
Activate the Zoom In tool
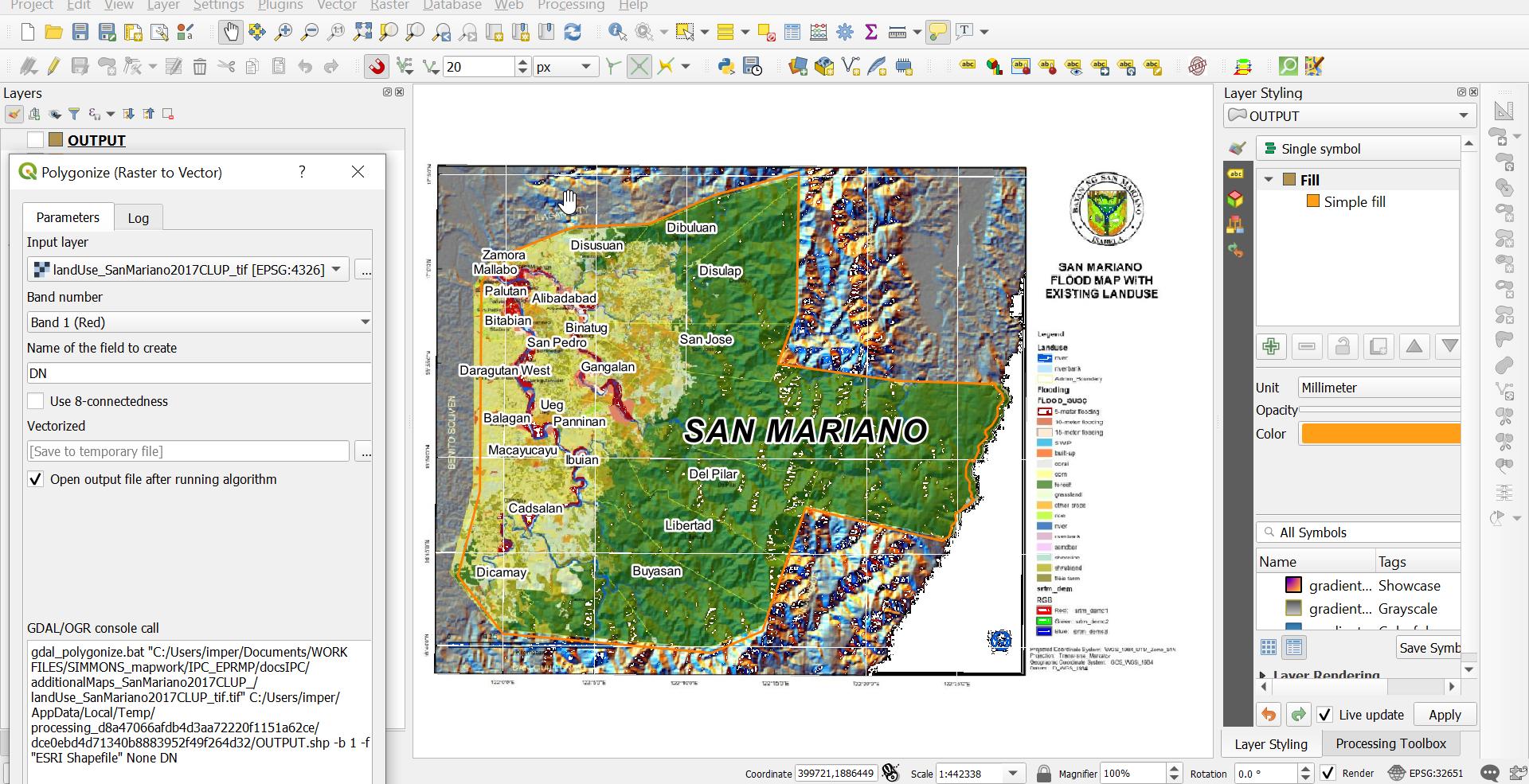281,33
